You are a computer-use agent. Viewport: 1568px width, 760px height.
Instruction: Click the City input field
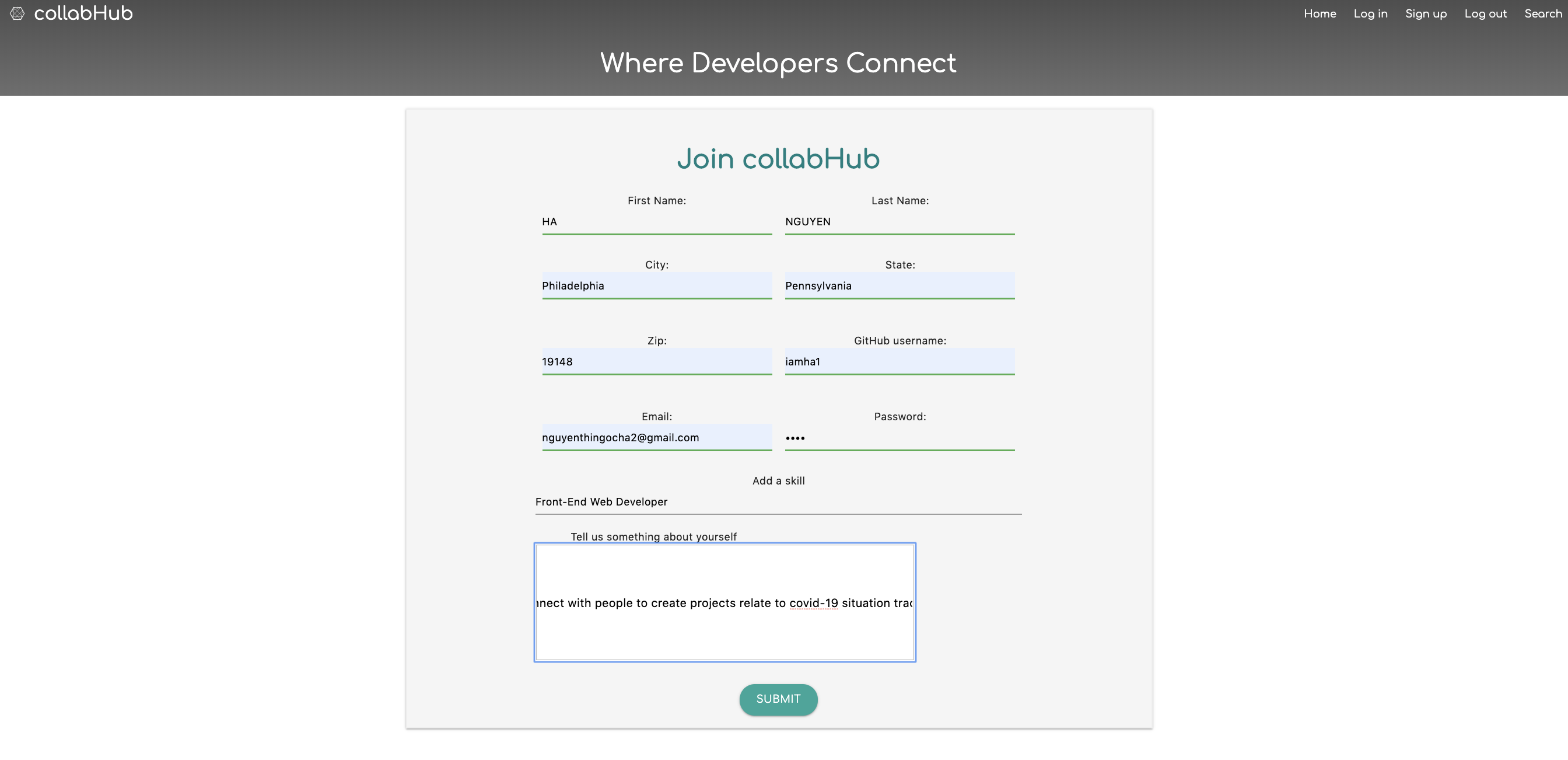pos(656,285)
